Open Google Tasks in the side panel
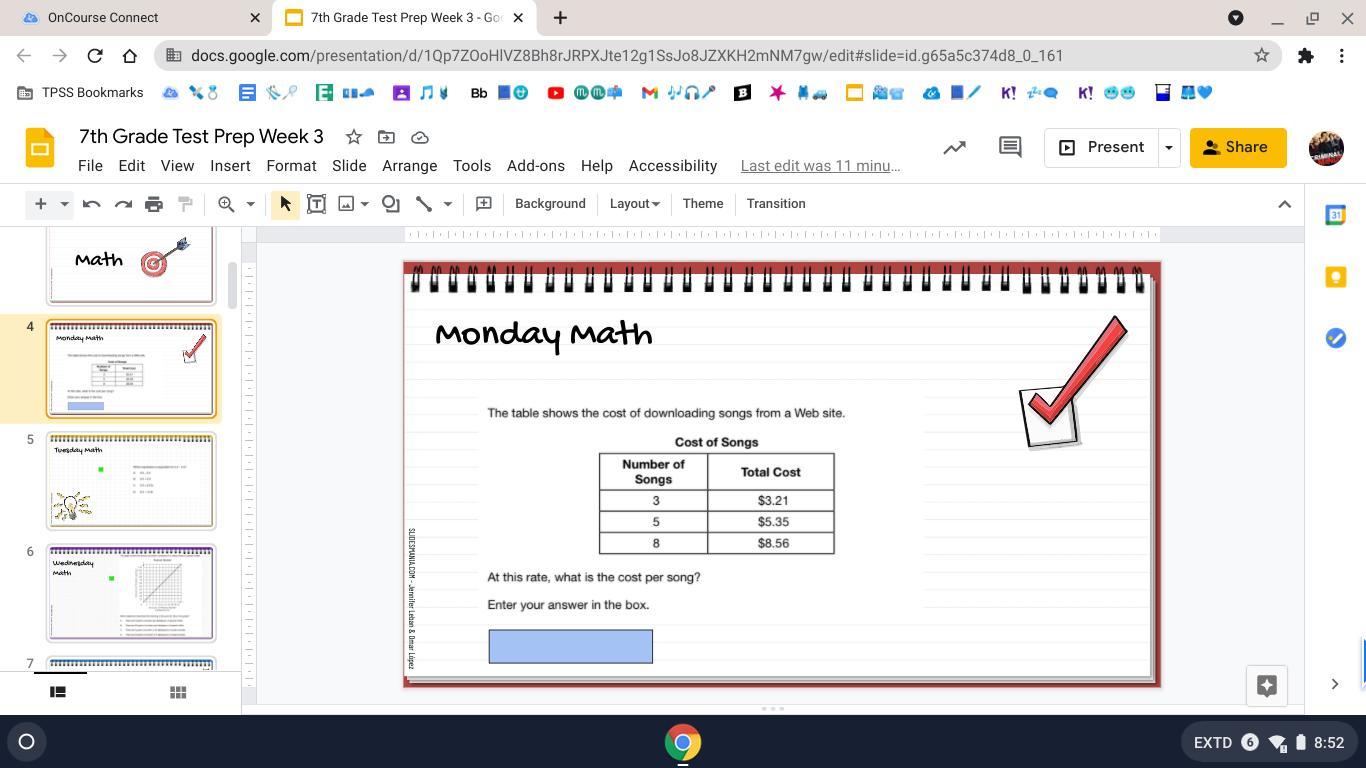Image resolution: width=1366 pixels, height=768 pixels. tap(1335, 339)
